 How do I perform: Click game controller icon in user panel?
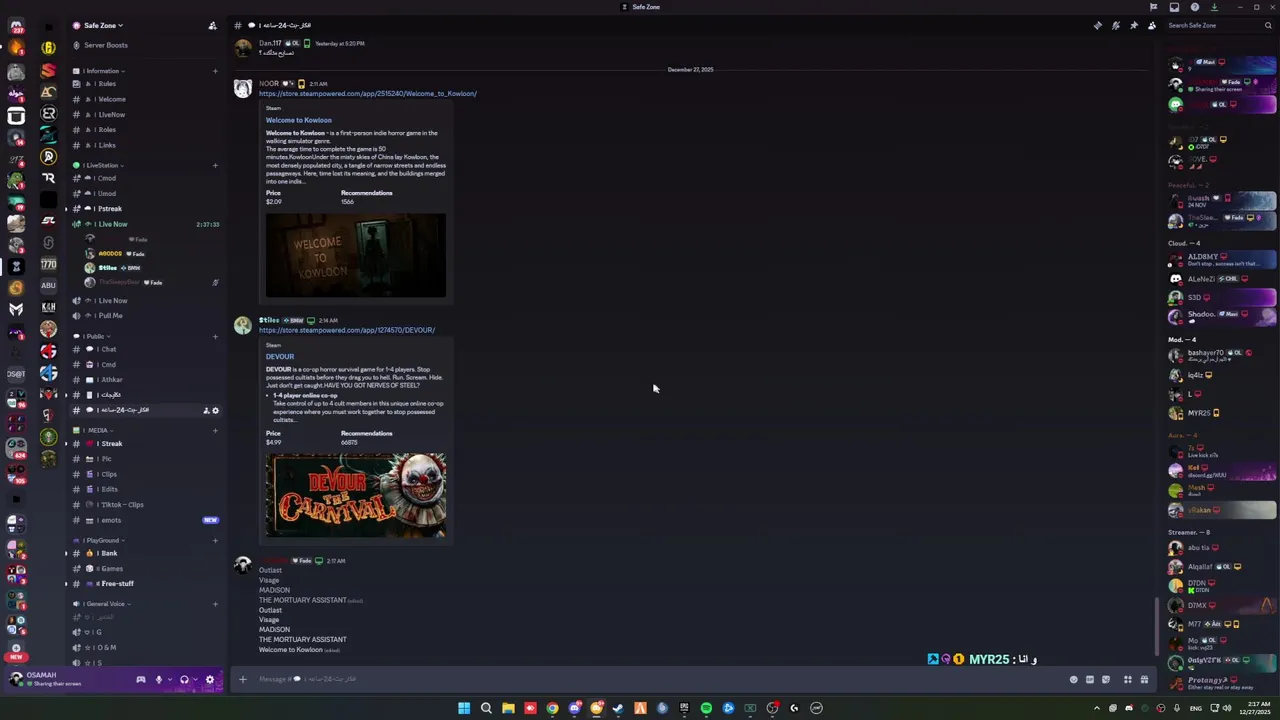pos(141,680)
